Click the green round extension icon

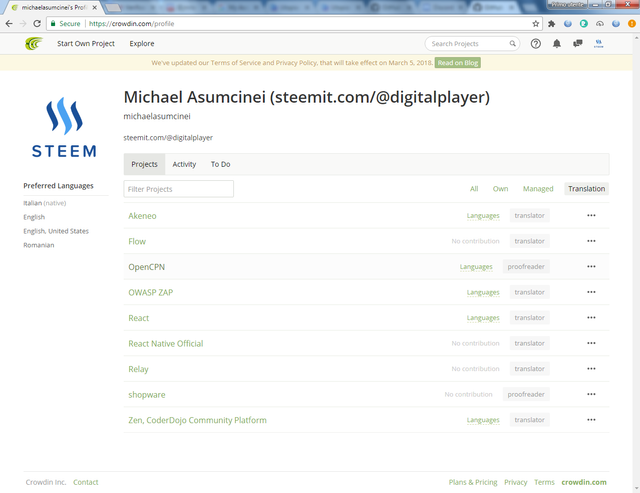584,24
